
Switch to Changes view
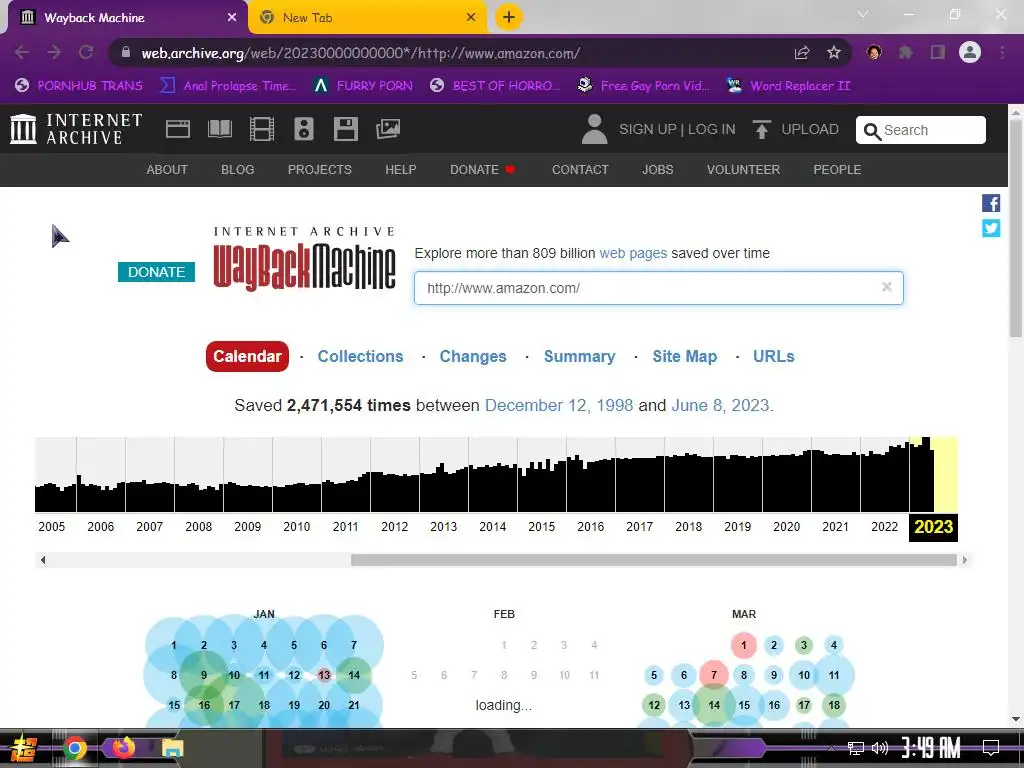(473, 356)
